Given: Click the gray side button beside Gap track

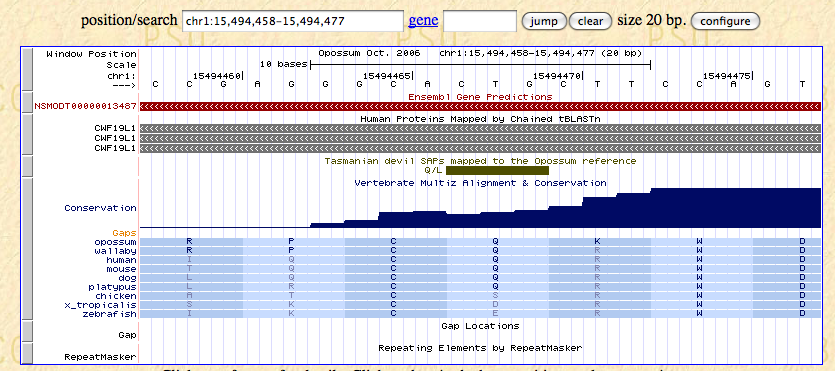Looking at the screenshot, I should click(26, 331).
